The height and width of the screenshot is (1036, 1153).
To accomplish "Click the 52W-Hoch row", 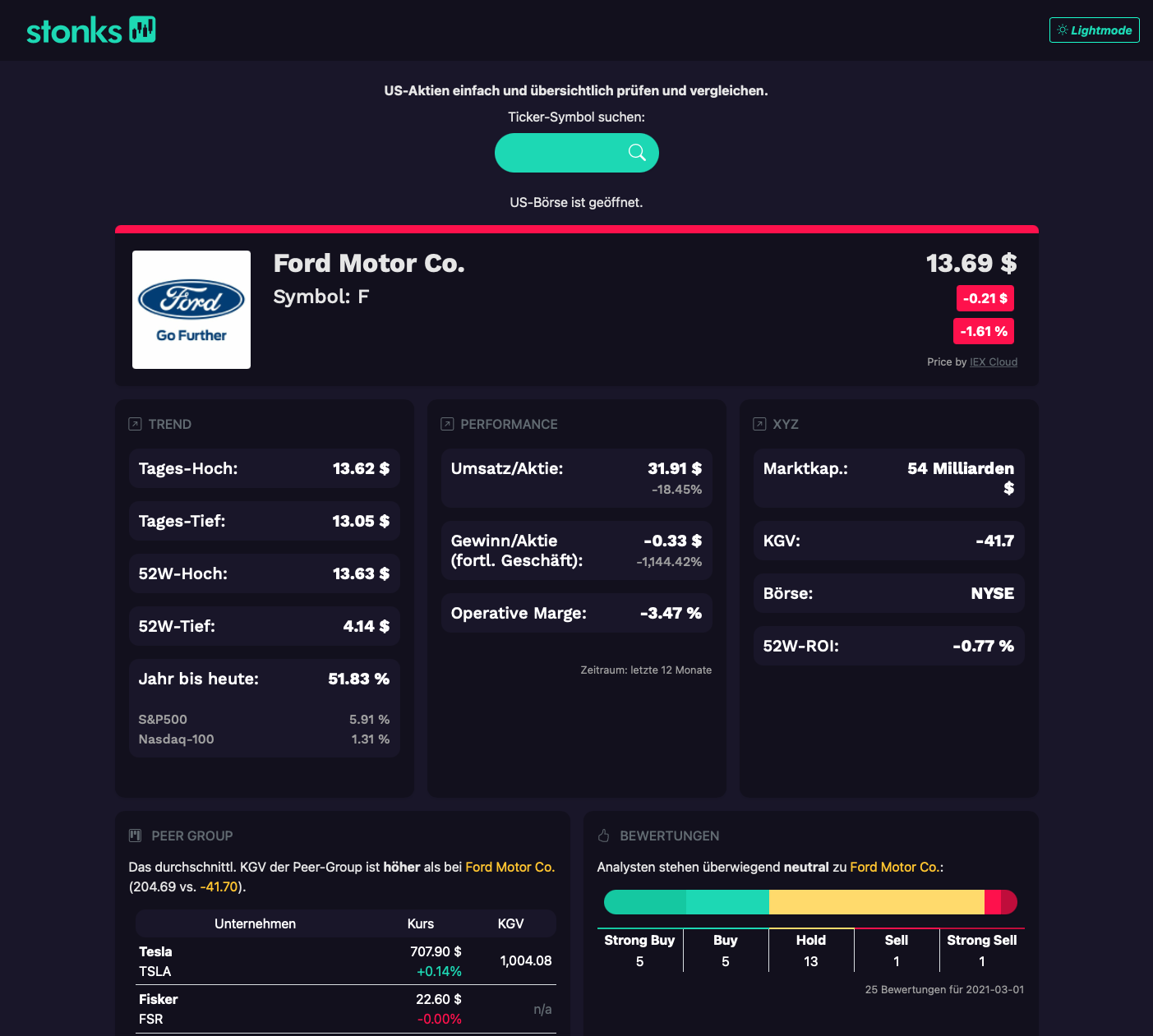I will pos(265,573).
